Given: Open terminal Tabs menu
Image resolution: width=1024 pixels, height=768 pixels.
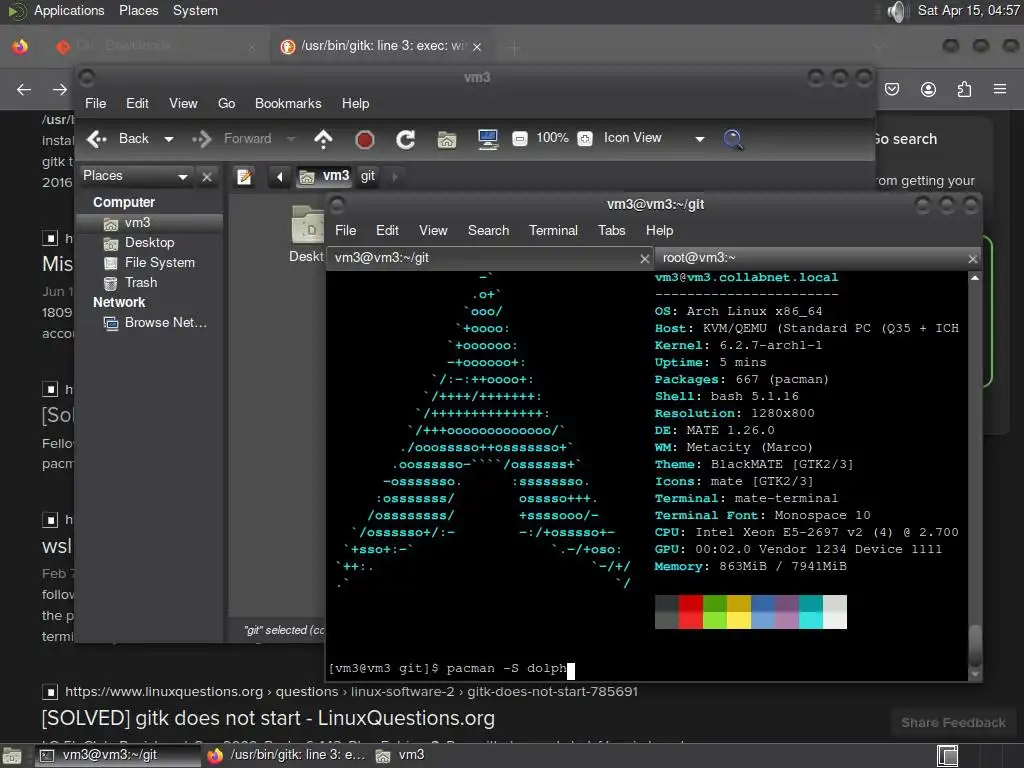Looking at the screenshot, I should pyautogui.click(x=611, y=231).
